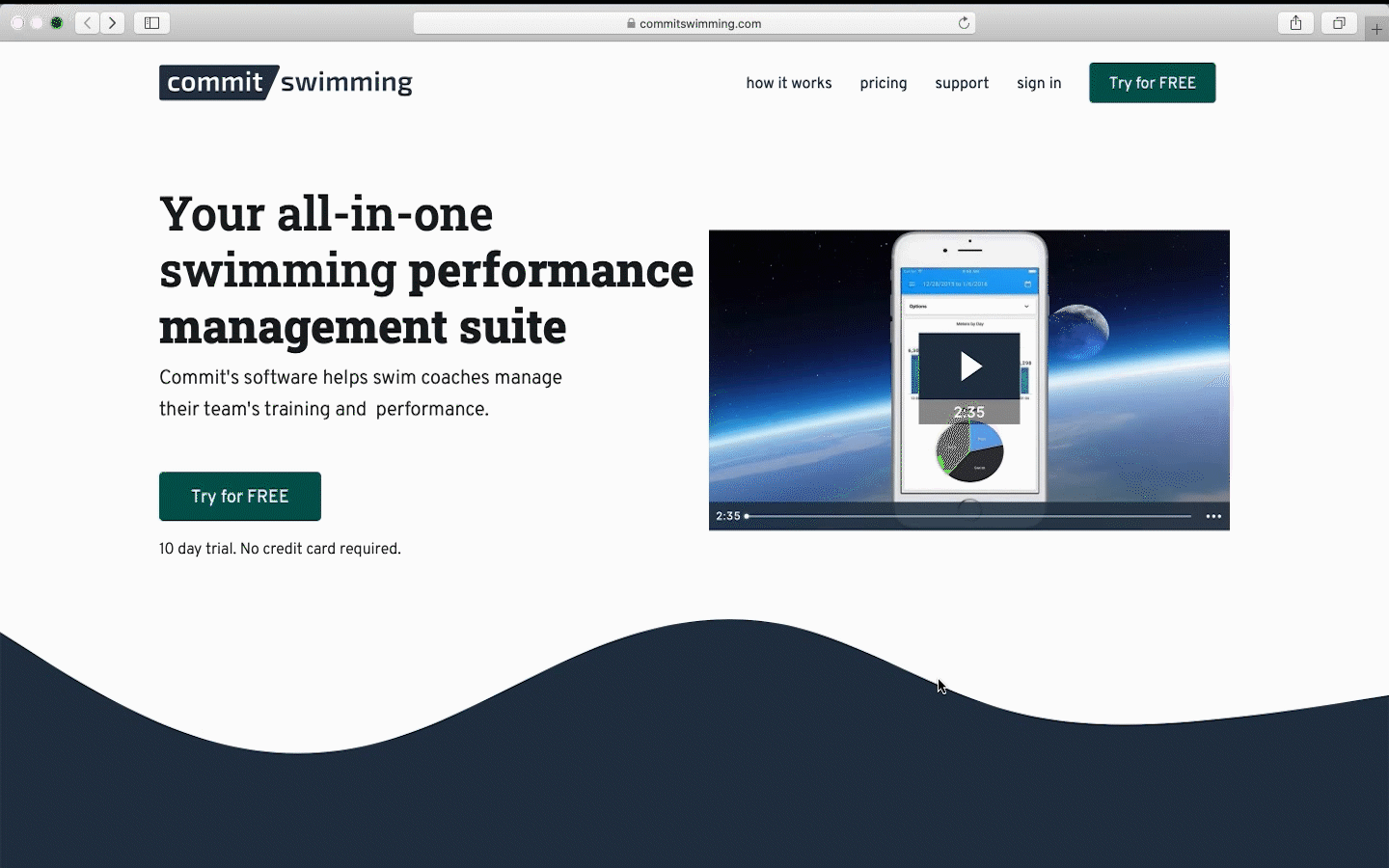Click the commit swimming logo
The image size is (1389, 868).
point(286,83)
